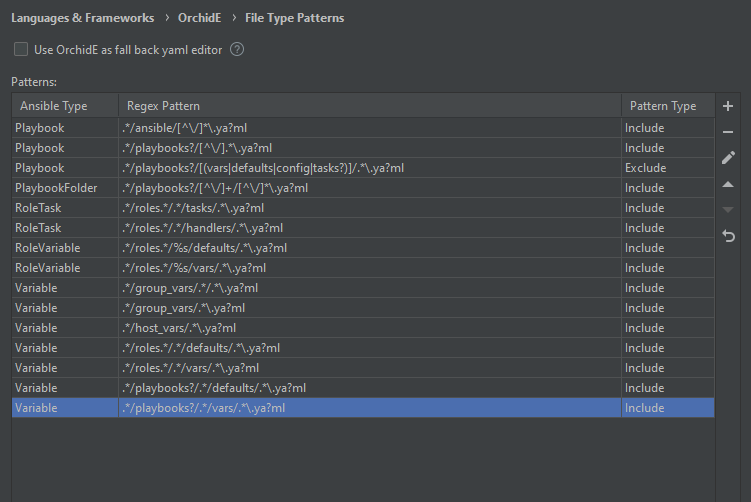This screenshot has height=502, width=751.
Task: Select the PlaybookFolder row
Action: point(363,188)
